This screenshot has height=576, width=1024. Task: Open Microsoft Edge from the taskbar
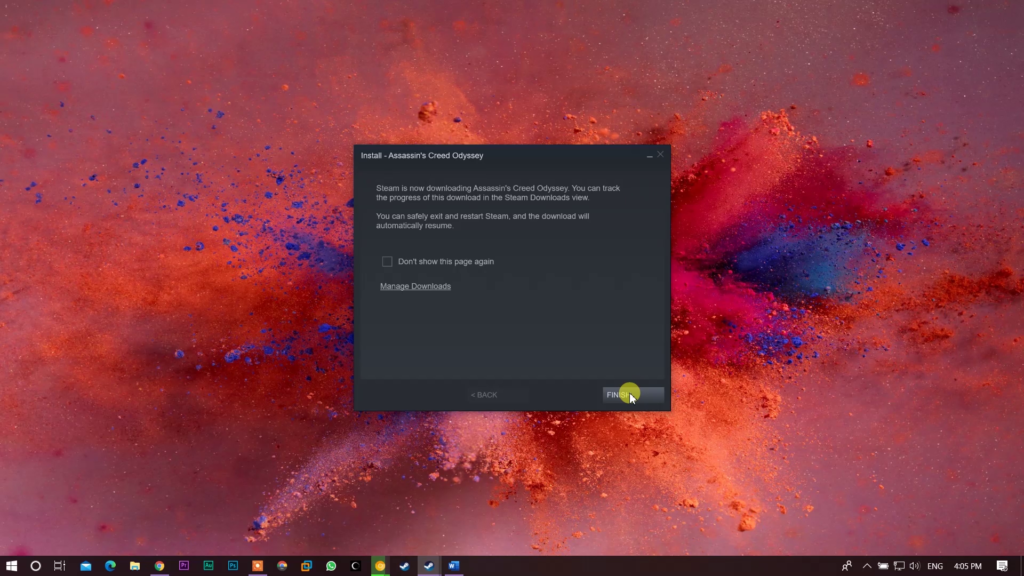point(110,566)
